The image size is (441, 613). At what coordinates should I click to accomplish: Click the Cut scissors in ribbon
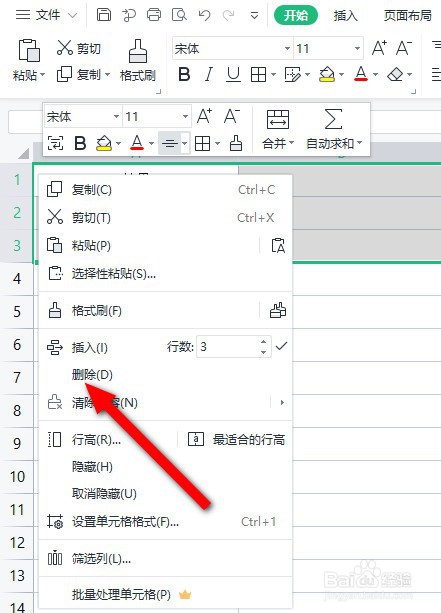click(x=65, y=48)
